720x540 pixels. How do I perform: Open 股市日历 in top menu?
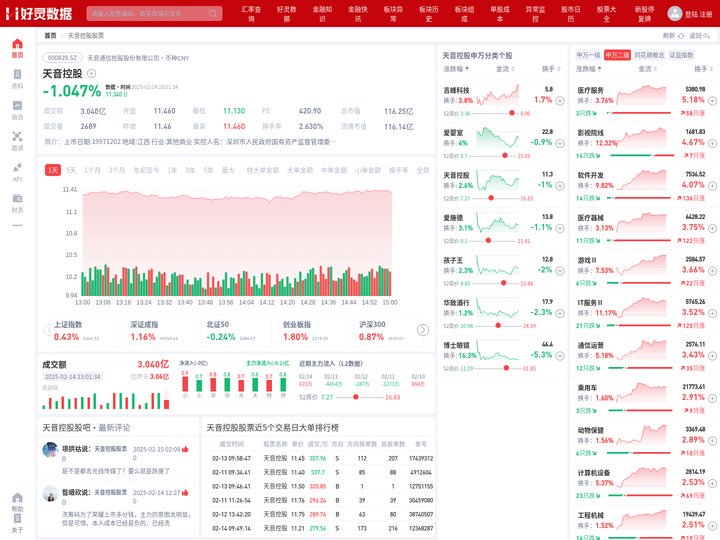coord(571,13)
